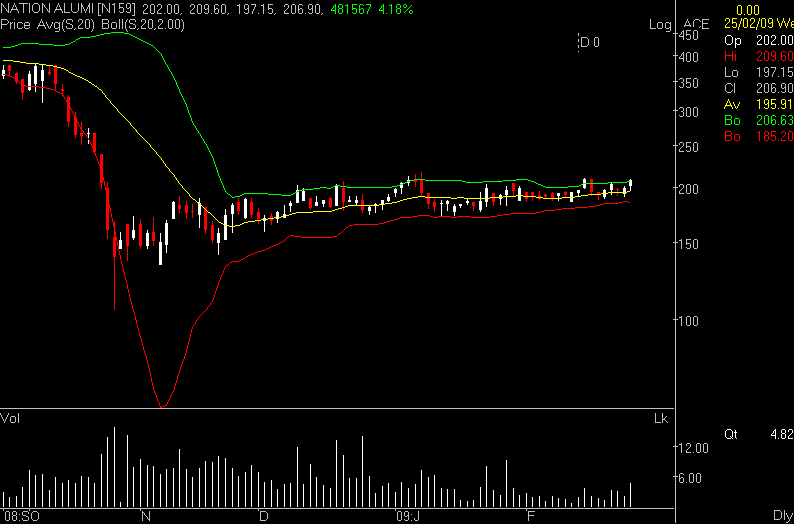Click the 6.00 volume axis label

(x=691, y=478)
